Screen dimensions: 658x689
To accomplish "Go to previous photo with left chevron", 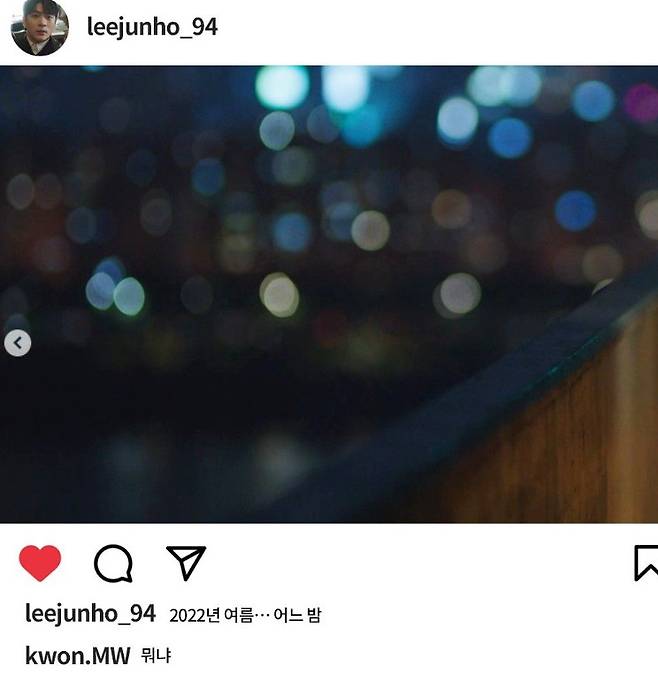I will tap(18, 343).
